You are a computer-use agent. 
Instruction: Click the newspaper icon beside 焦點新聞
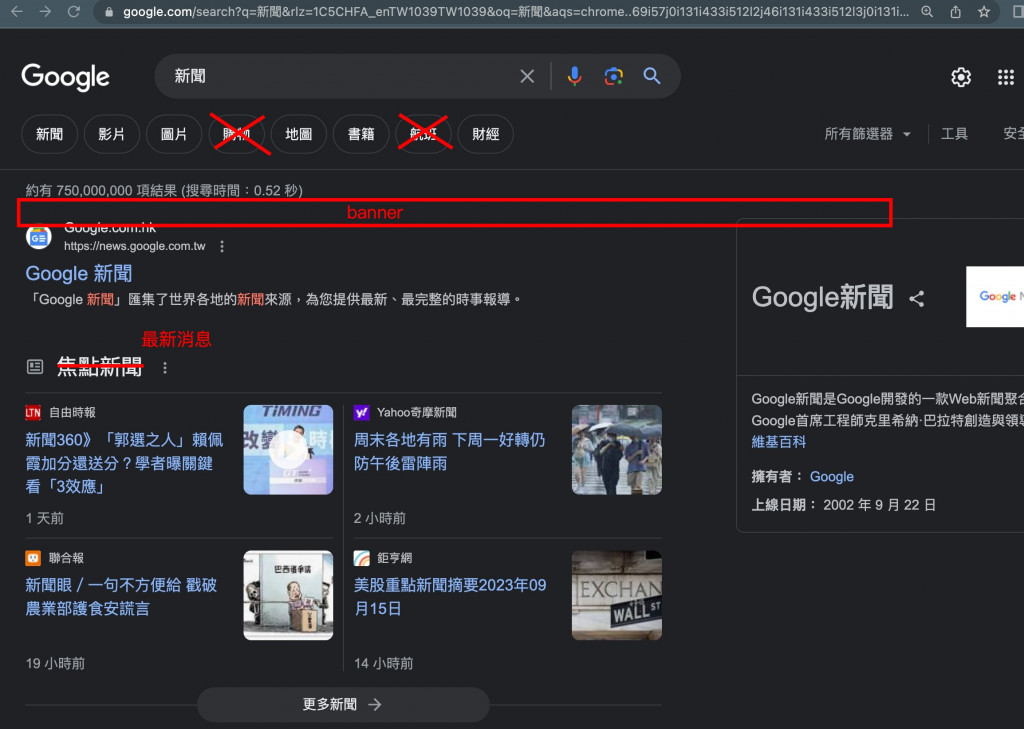(x=35, y=367)
